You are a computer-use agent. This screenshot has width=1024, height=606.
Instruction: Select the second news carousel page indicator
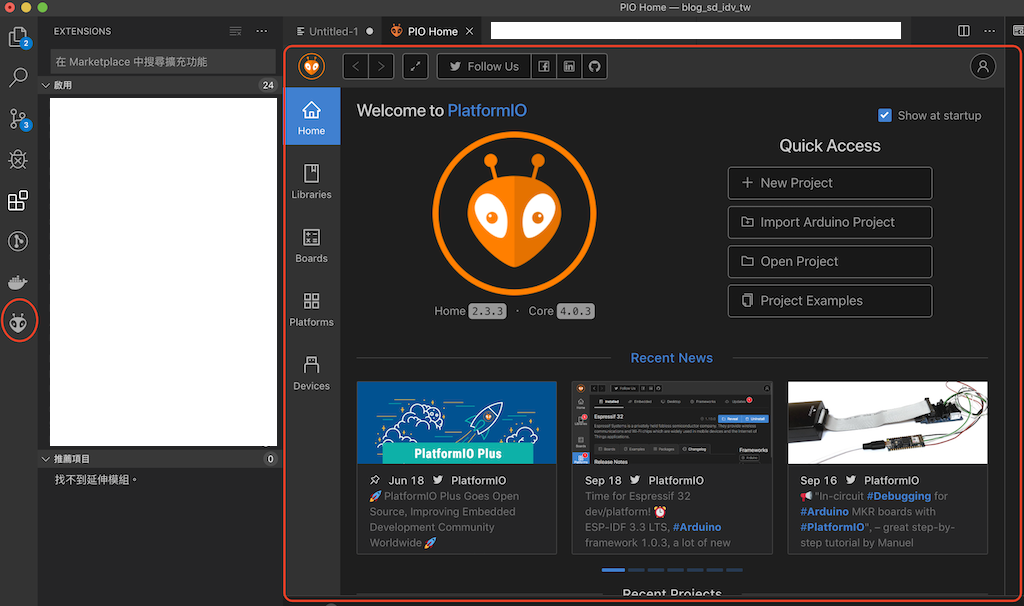(636, 570)
